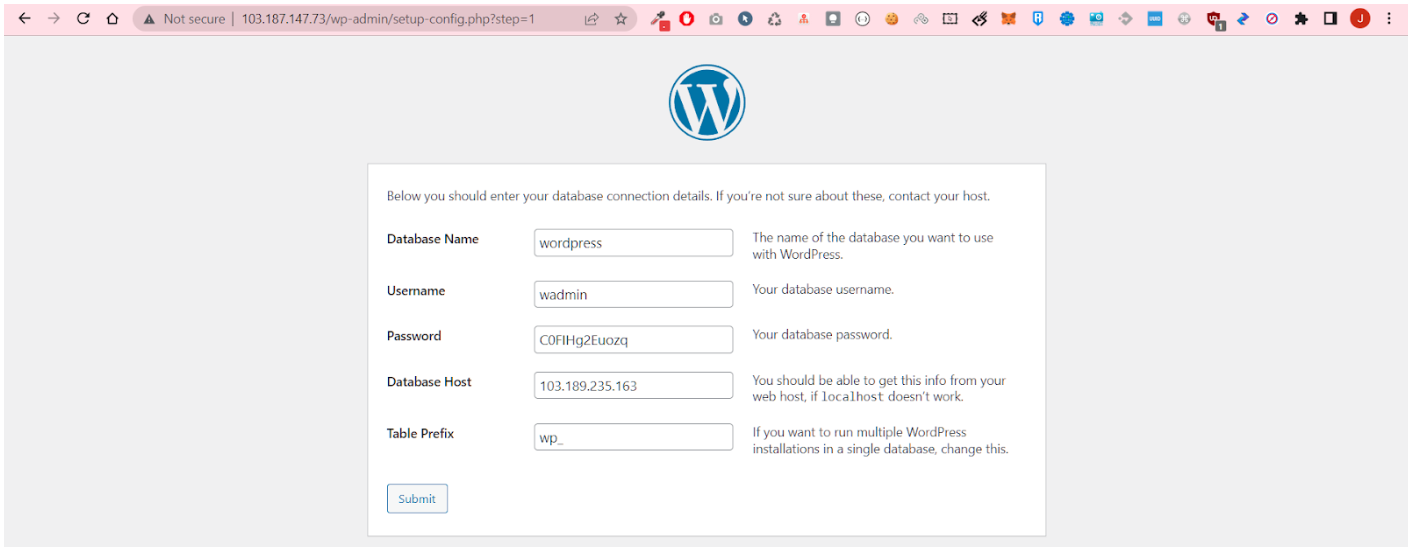Toggle the browser side panel

pyautogui.click(x=1330, y=18)
